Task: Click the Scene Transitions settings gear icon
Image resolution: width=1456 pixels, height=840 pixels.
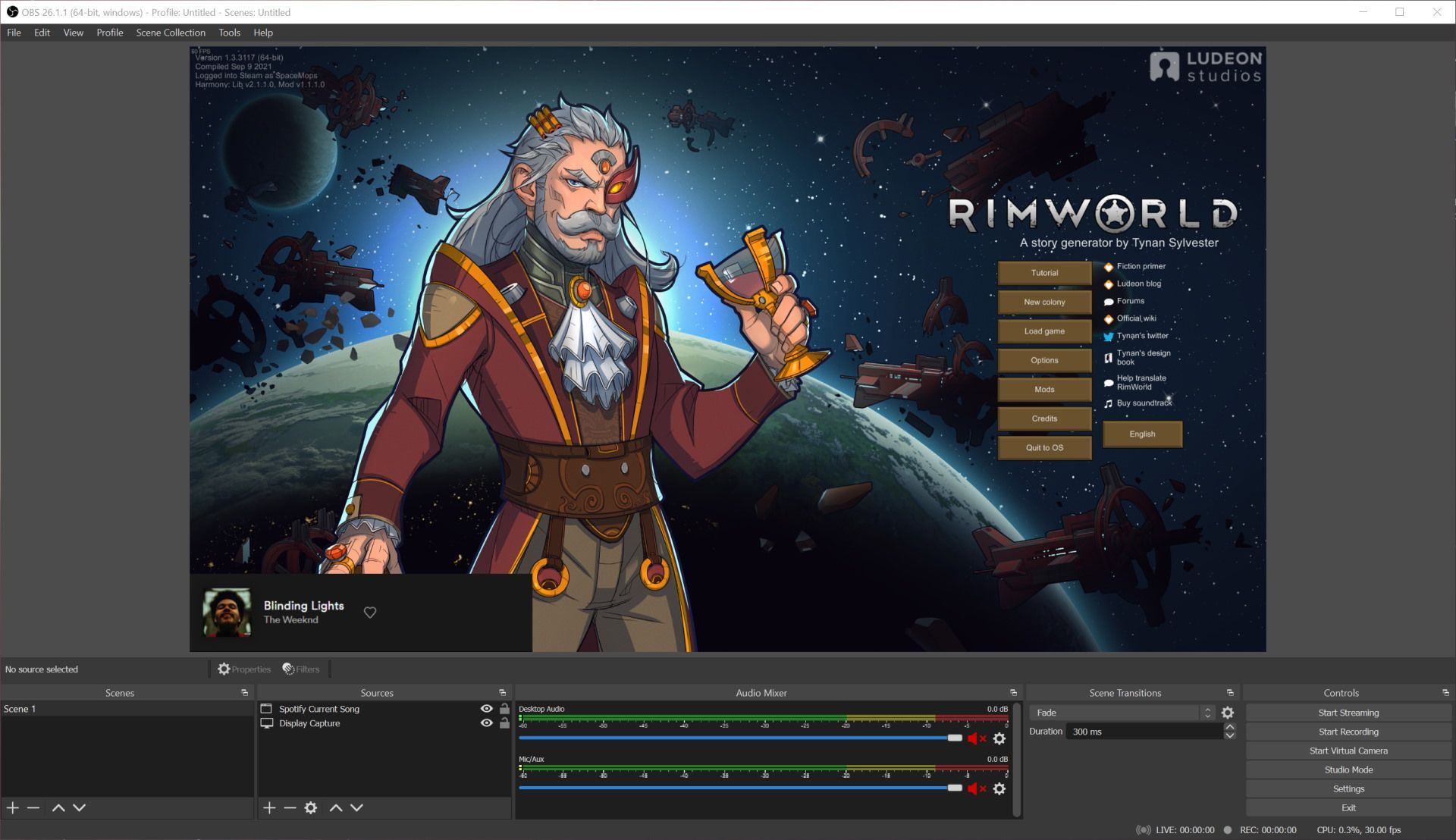Action: click(x=1229, y=712)
